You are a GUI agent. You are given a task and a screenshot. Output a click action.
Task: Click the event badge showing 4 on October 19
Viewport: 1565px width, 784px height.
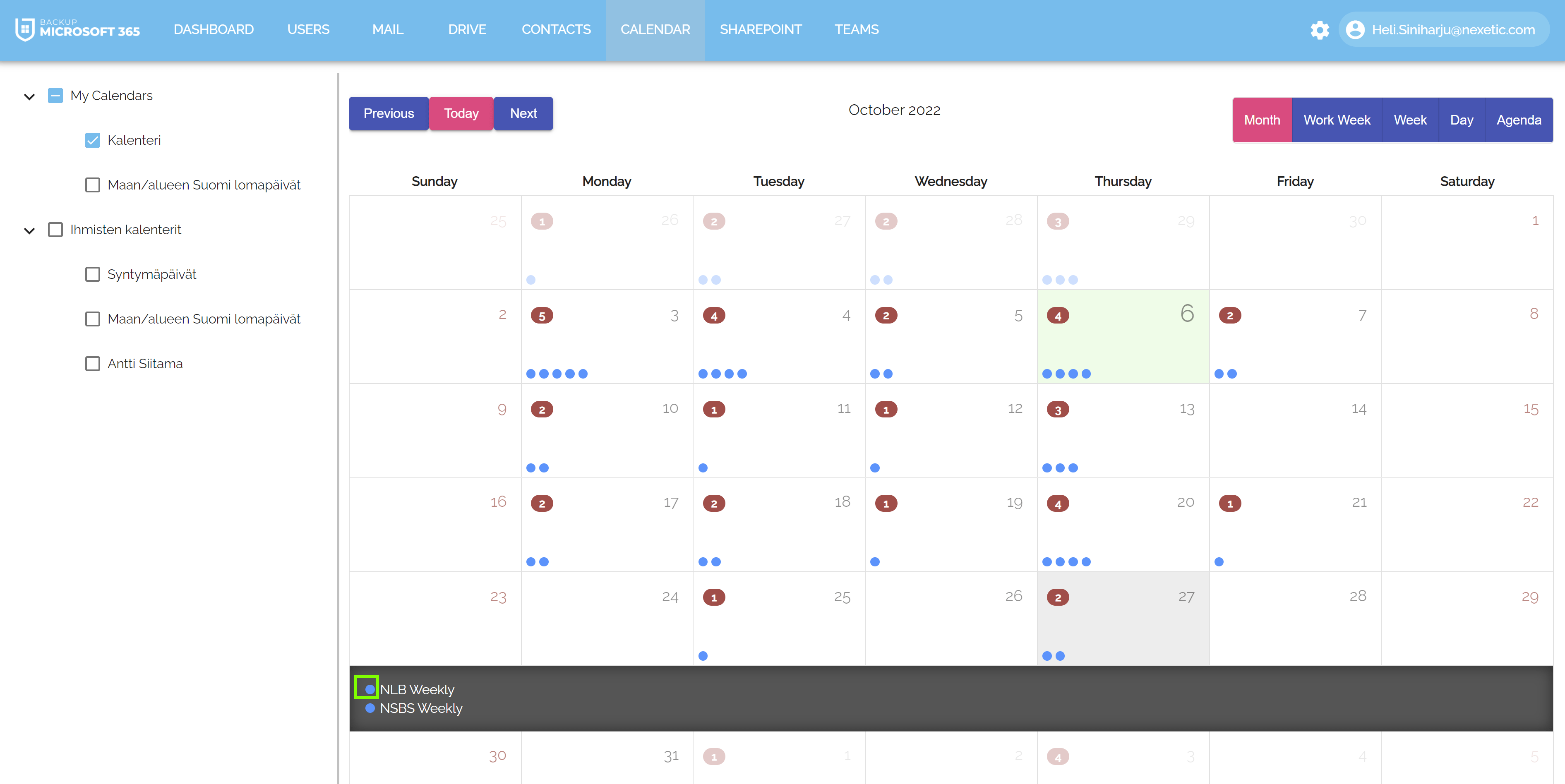[1059, 503]
